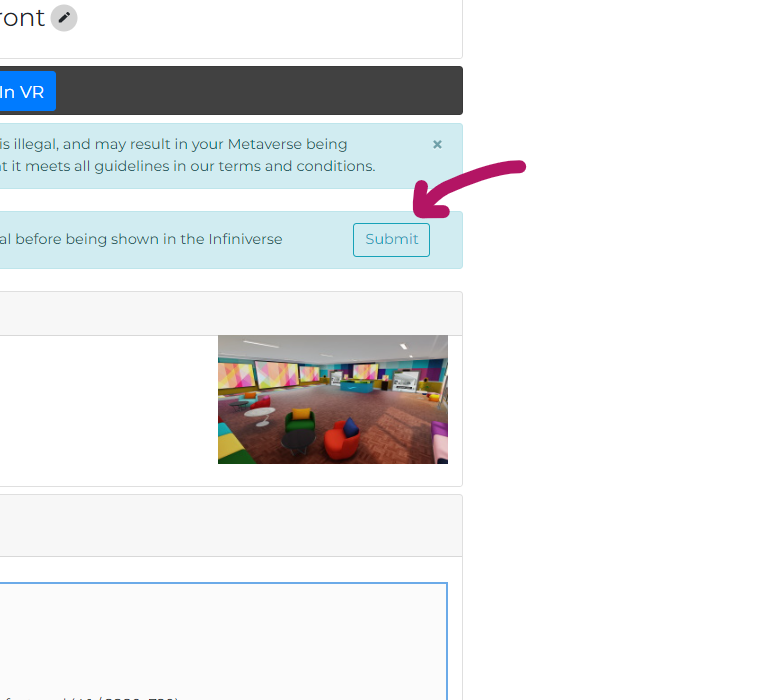Dismiss the terms and conditions alert
This screenshot has height=700, width=781.
(x=437, y=144)
